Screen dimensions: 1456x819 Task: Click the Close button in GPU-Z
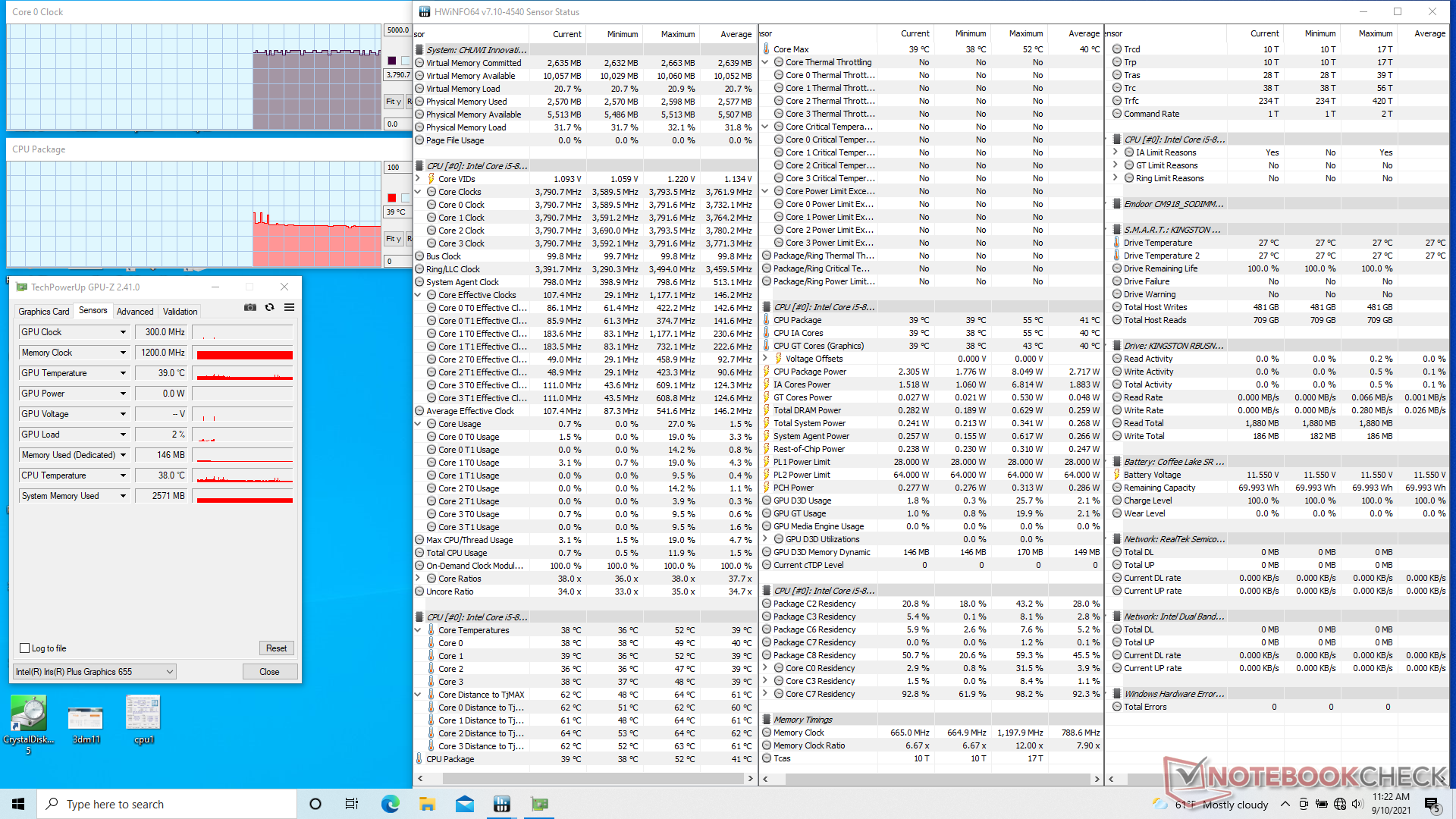269,672
